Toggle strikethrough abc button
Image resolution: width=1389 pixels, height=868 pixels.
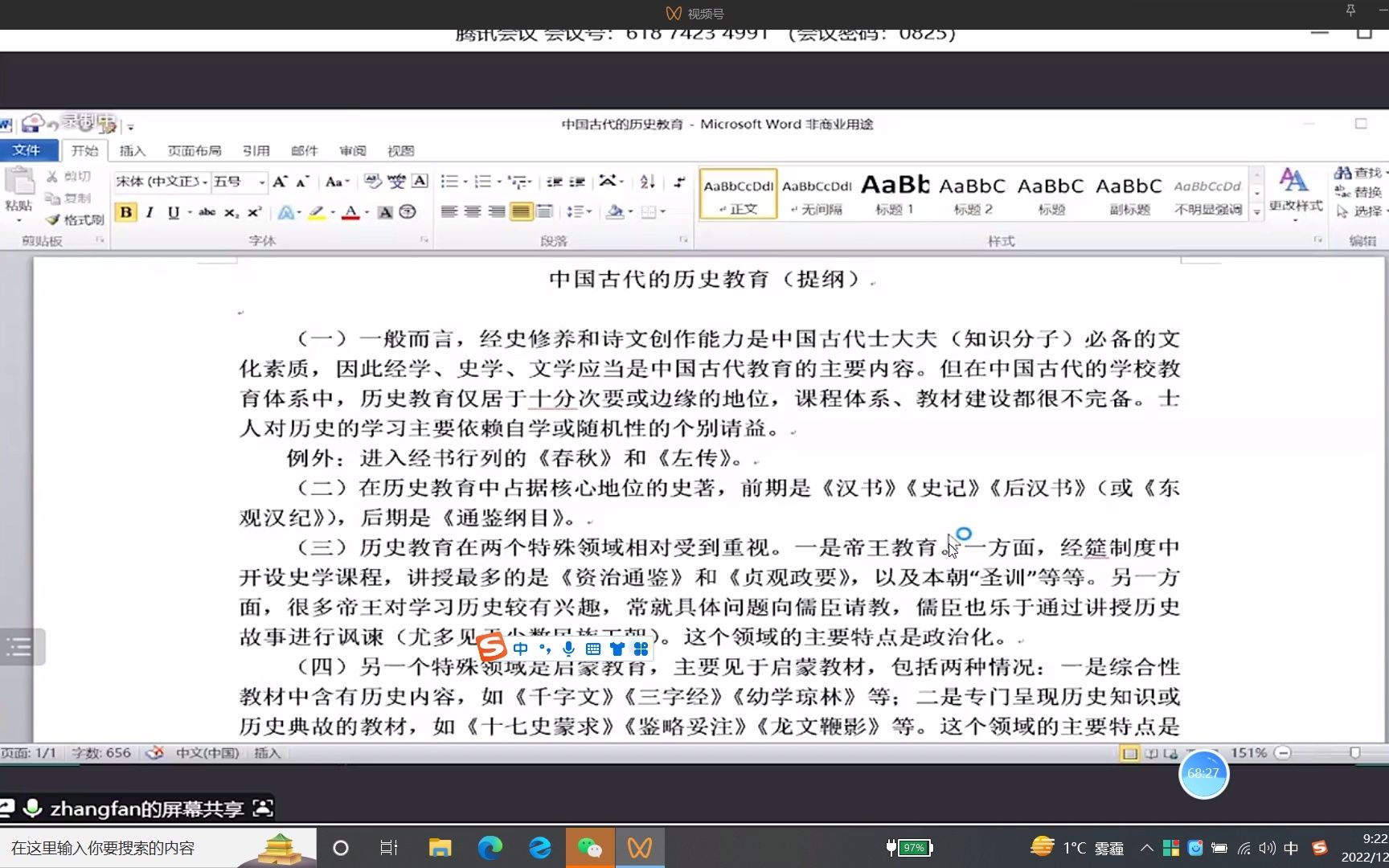(207, 212)
